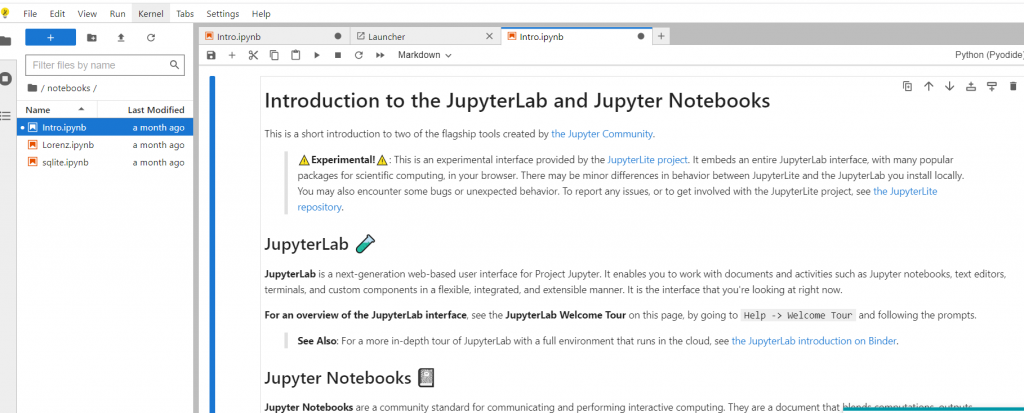Restart the kernel from toolbar
The height and width of the screenshot is (413, 1024).
click(359, 56)
